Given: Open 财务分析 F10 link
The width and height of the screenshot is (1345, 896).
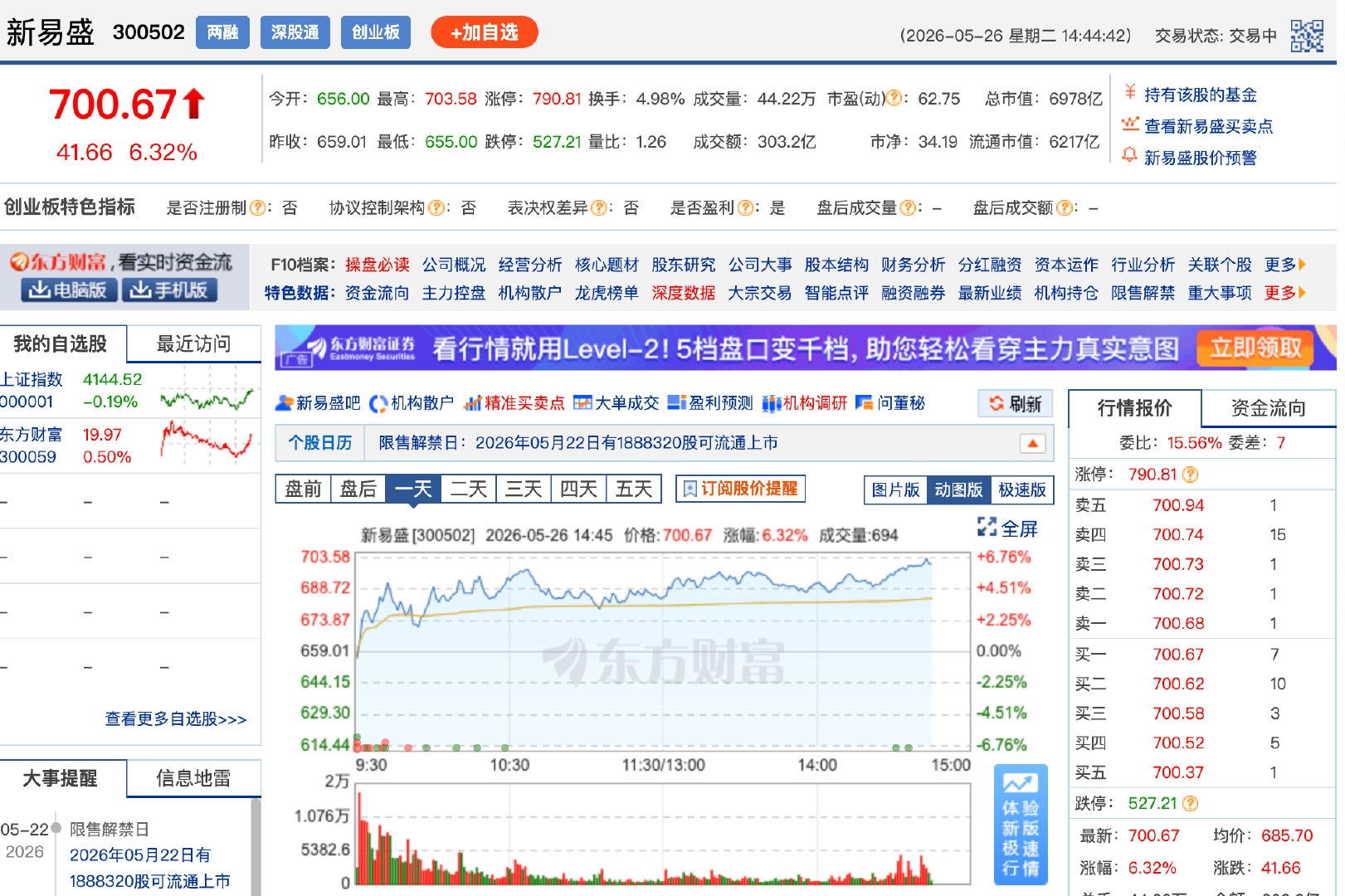Looking at the screenshot, I should (913, 265).
